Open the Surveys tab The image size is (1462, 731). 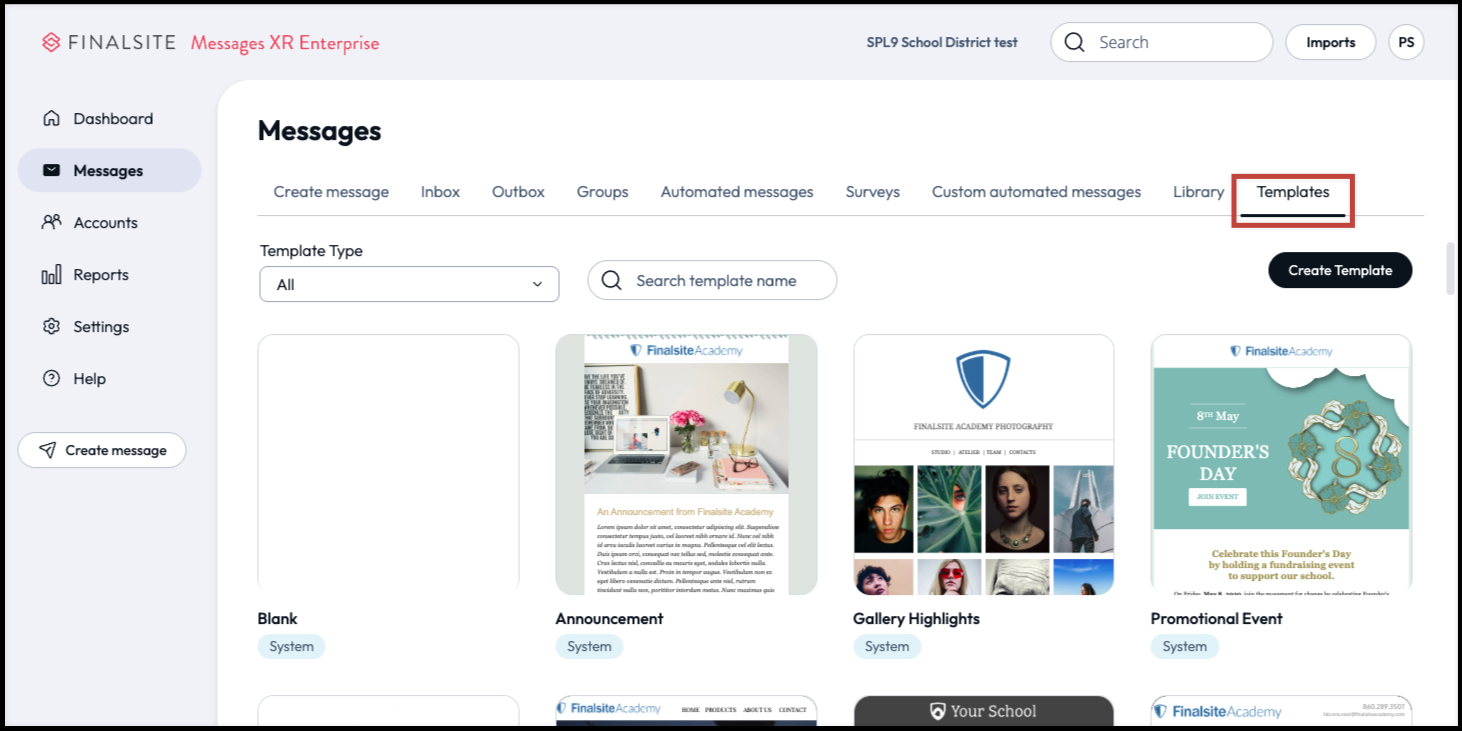872,192
